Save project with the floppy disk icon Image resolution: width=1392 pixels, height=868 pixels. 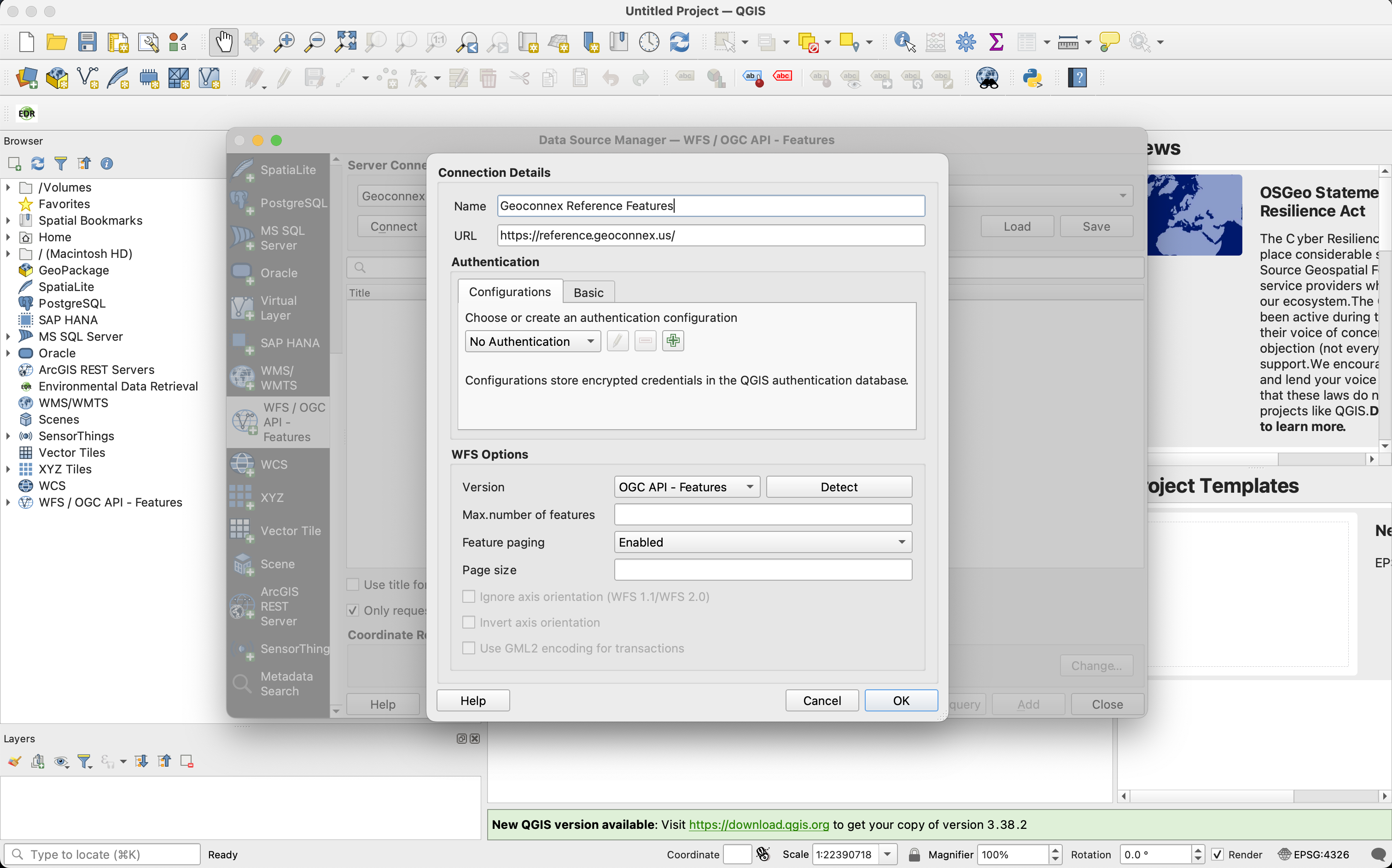click(x=87, y=42)
